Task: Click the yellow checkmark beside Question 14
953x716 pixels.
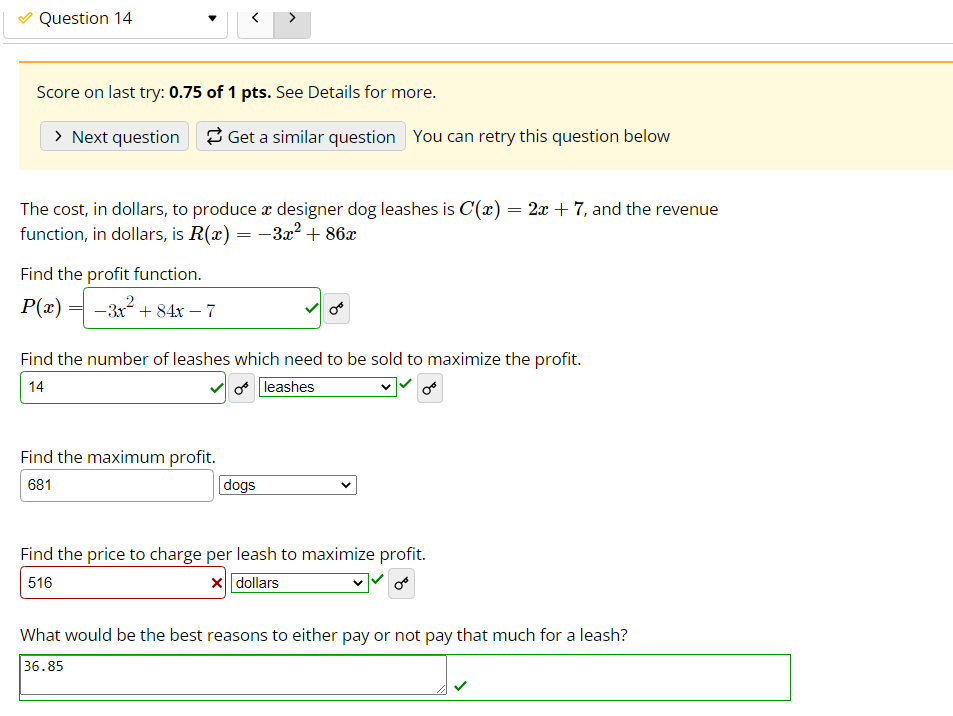Action: [x=24, y=17]
